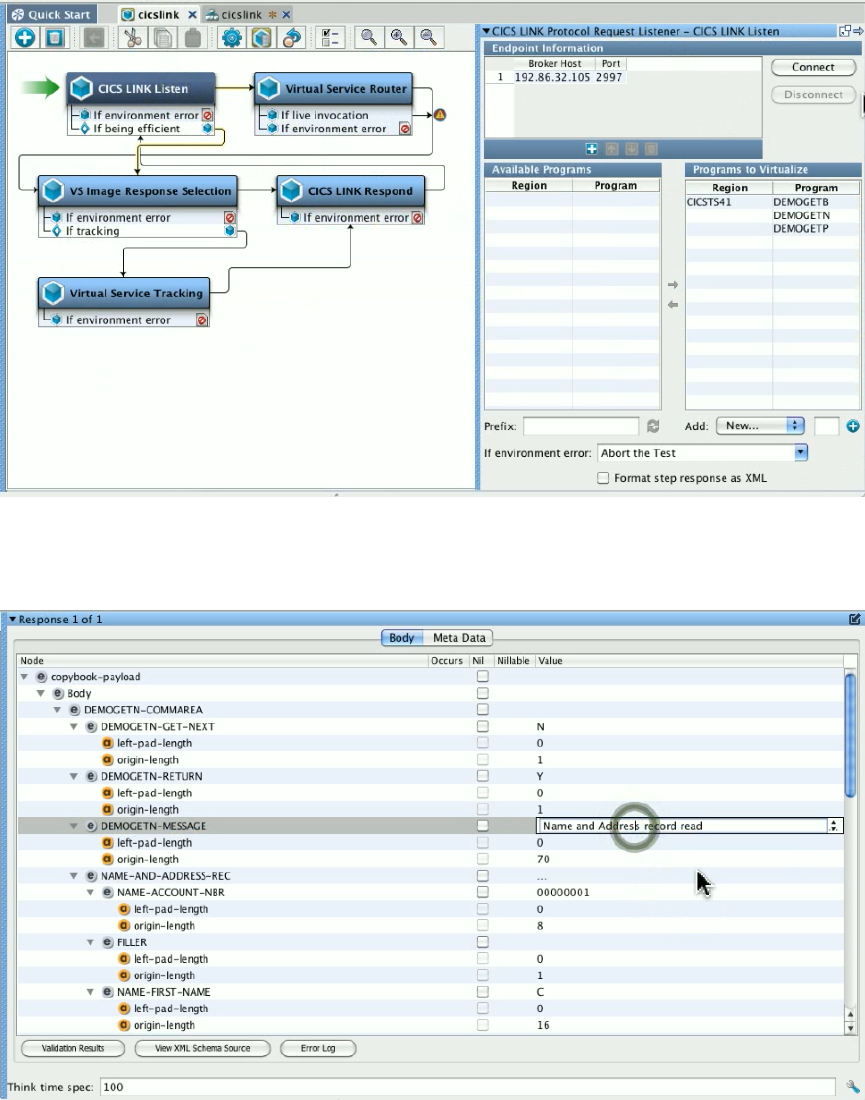
Task: Click the blue gear toolbar icon
Action: (x=232, y=37)
